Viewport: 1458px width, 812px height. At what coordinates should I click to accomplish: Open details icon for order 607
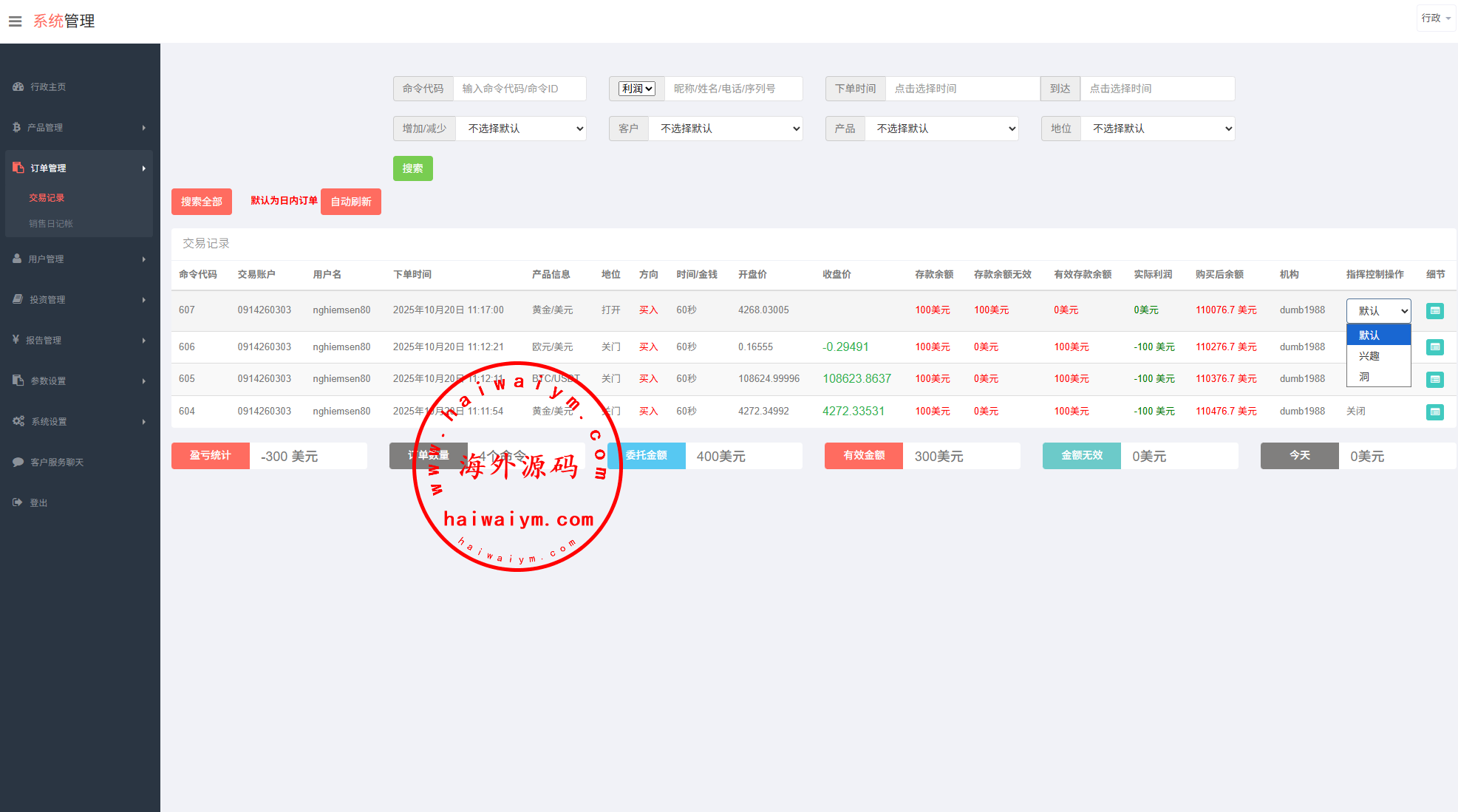[1434, 311]
